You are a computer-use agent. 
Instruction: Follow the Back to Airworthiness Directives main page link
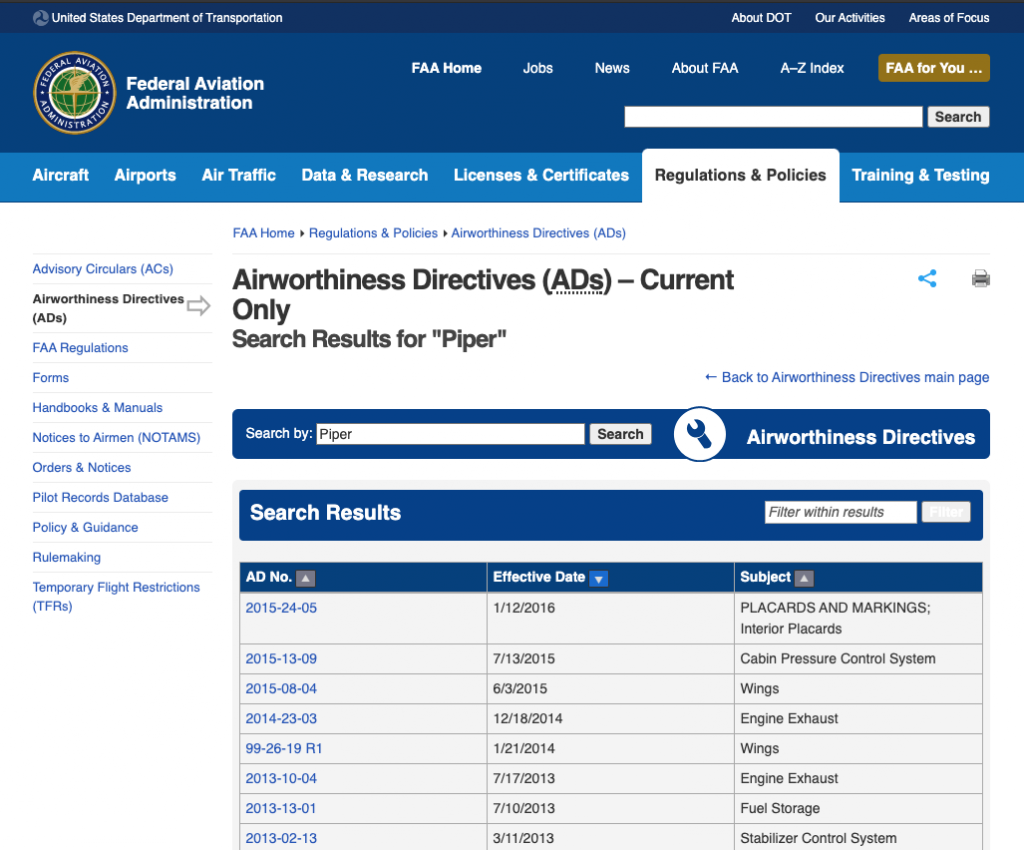pyautogui.click(x=846, y=377)
